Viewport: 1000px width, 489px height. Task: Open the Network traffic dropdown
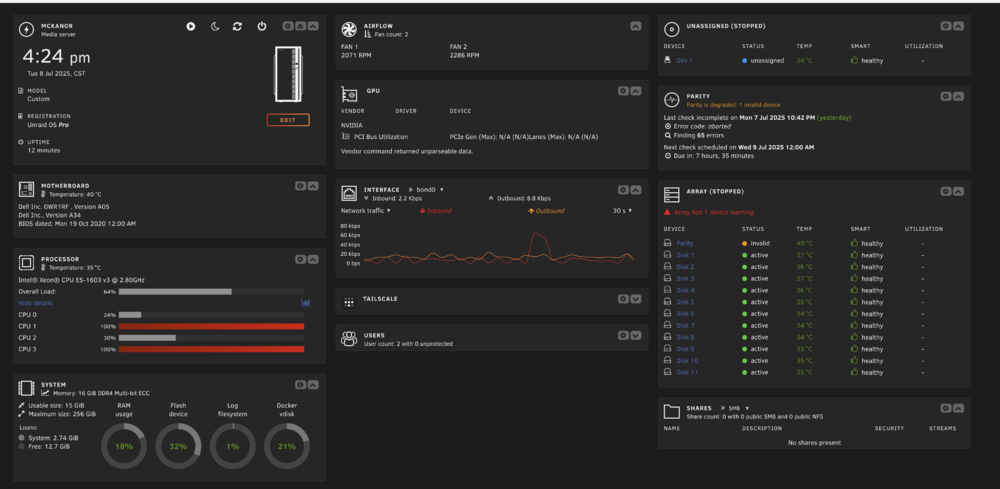[x=366, y=210]
